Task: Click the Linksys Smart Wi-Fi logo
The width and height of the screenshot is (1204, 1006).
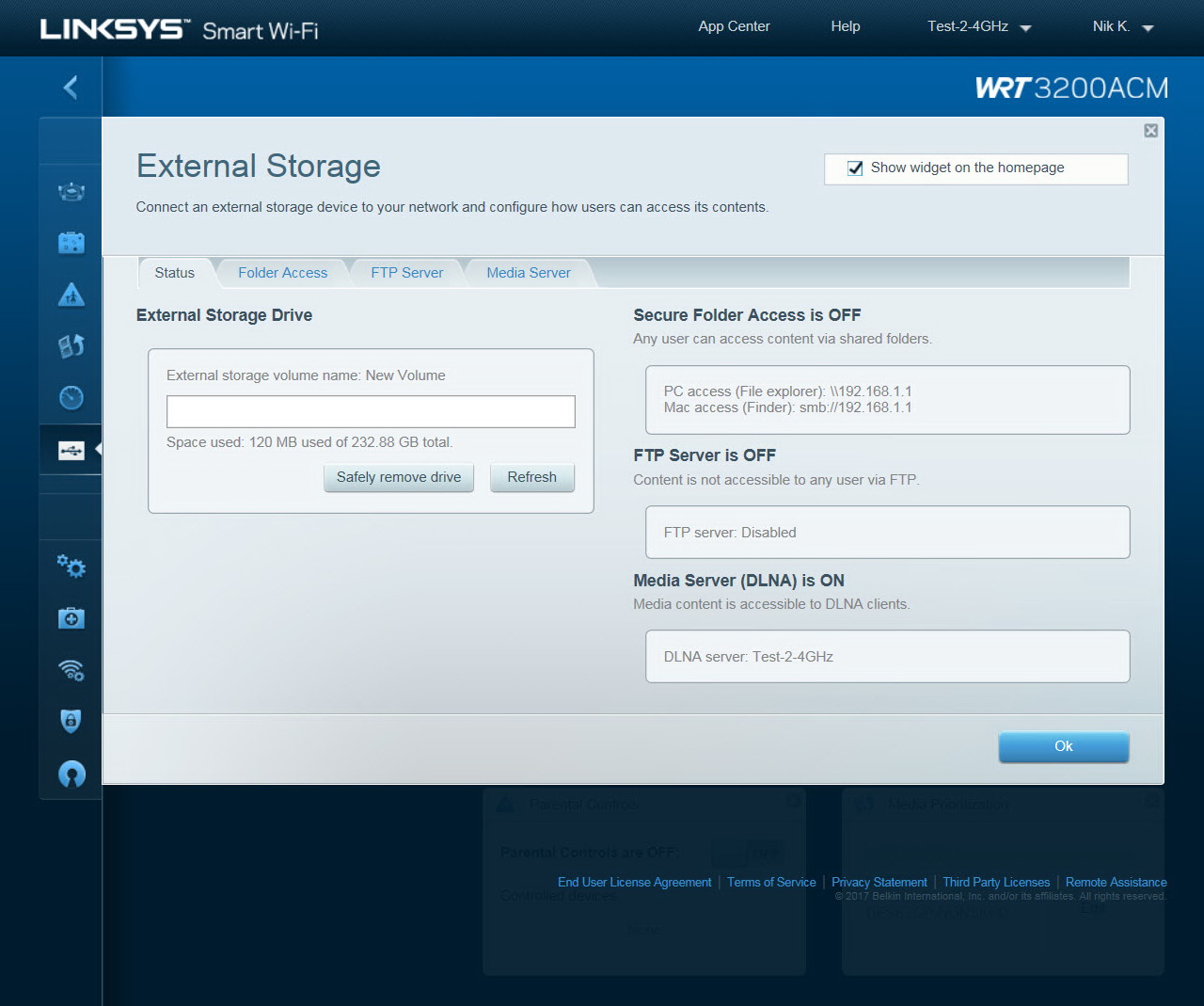Action: (179, 29)
